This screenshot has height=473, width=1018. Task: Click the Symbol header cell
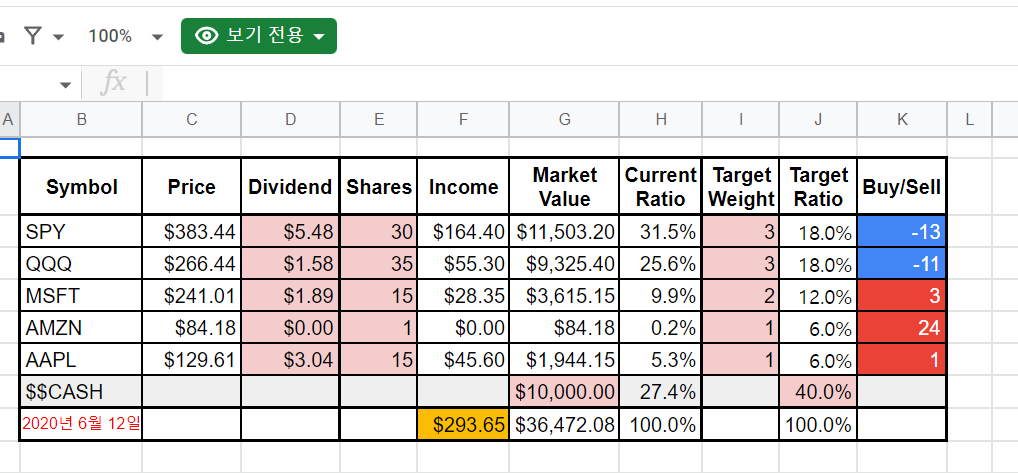(x=81, y=186)
